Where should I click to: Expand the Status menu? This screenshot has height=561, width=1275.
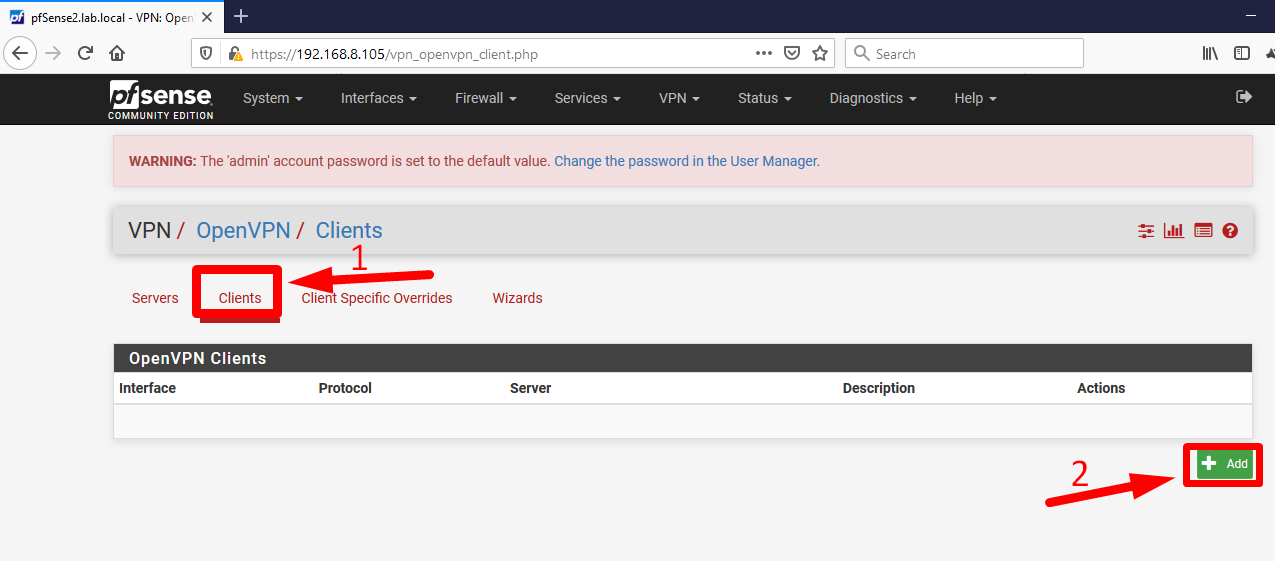tap(765, 98)
